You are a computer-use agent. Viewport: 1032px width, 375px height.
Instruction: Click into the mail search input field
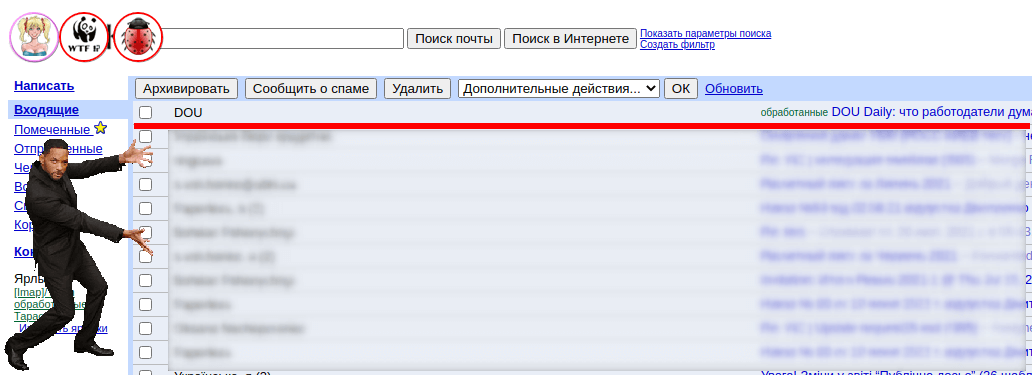click(283, 38)
